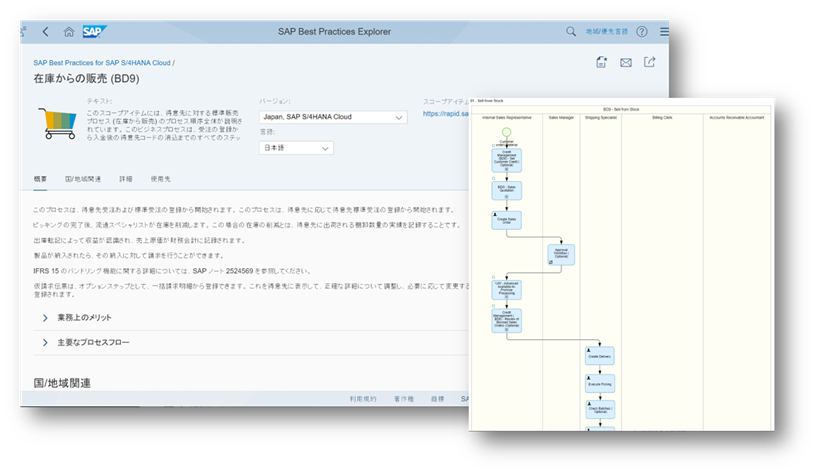Select the Execute Picking step box
816x473 pixels.
coord(600,384)
